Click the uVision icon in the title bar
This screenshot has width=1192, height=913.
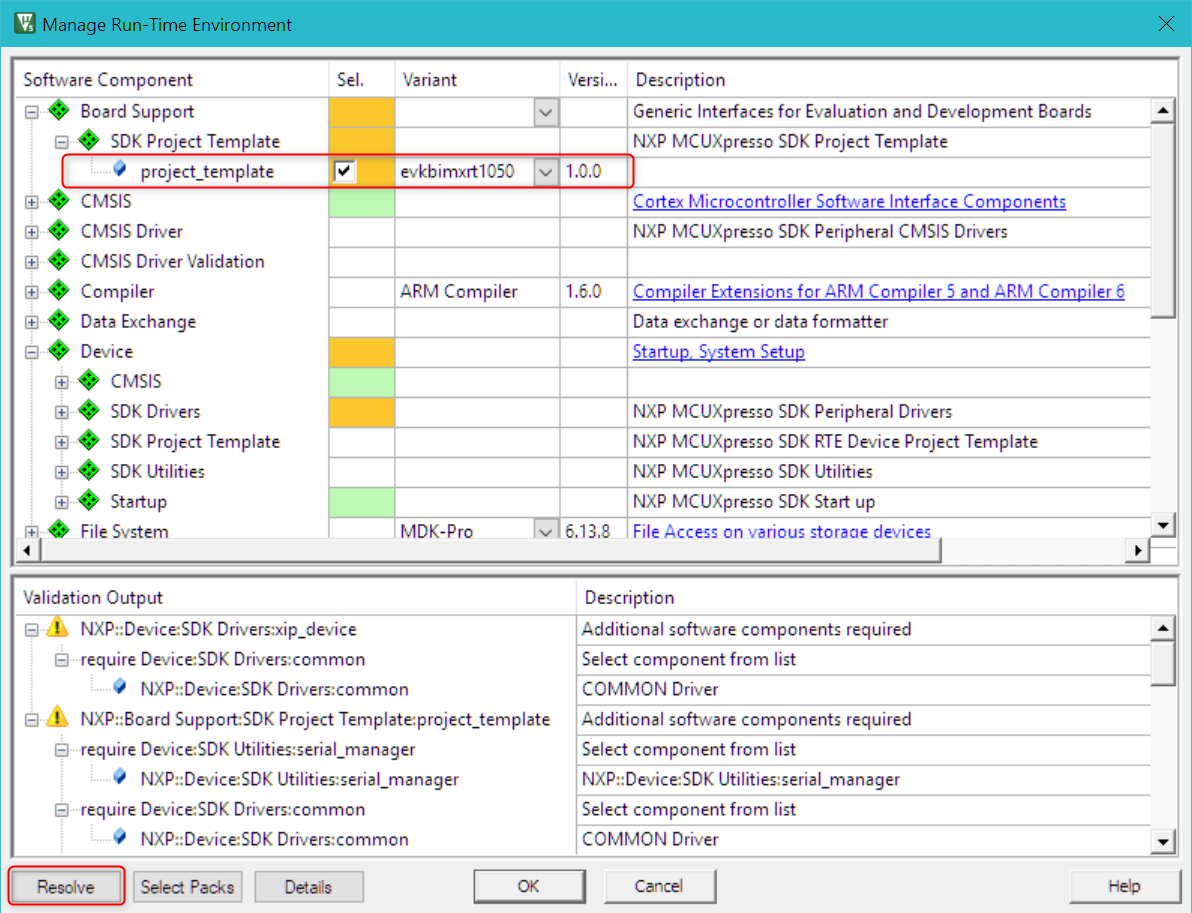[25, 24]
